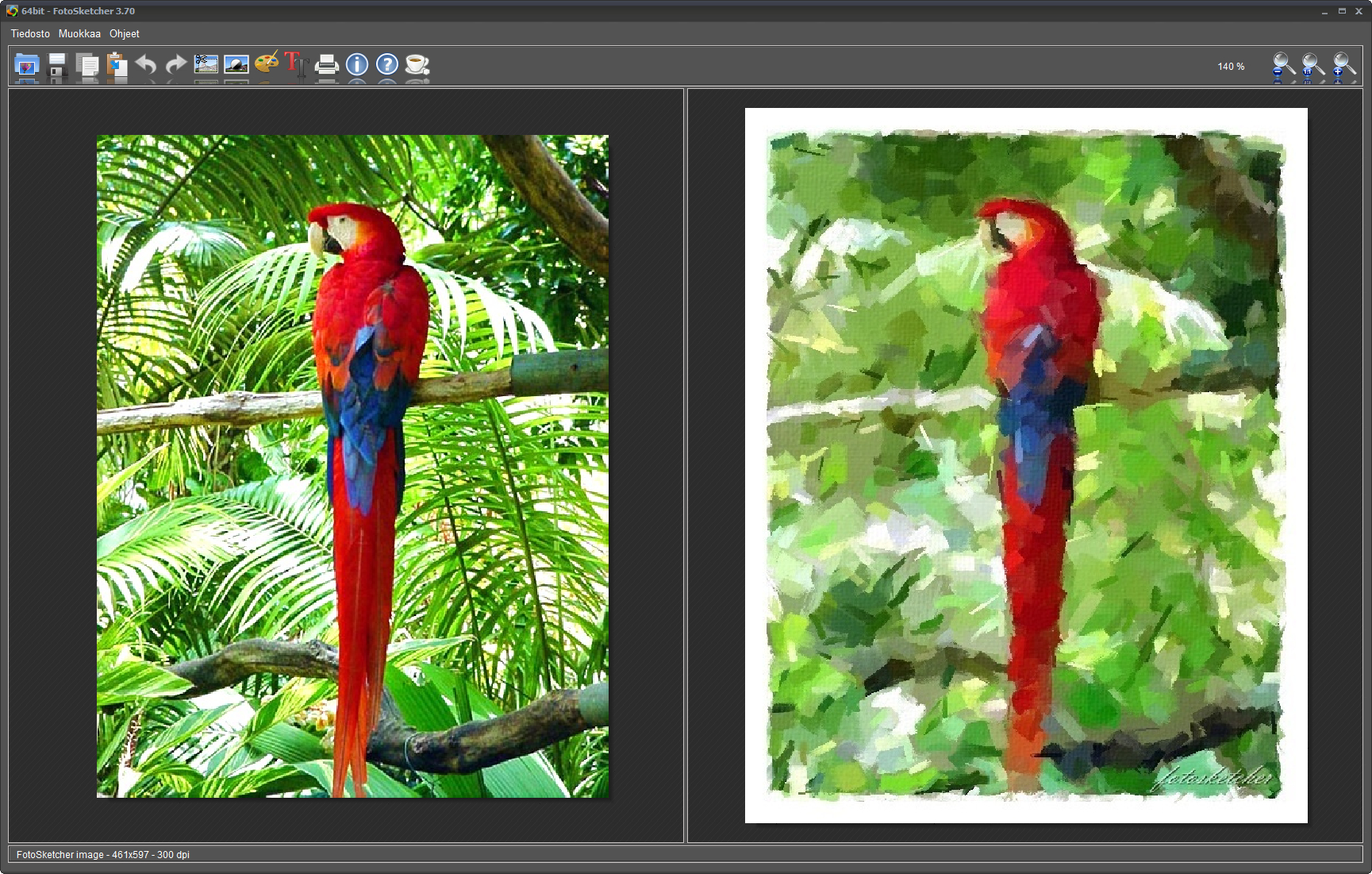This screenshot has height=874, width=1372.
Task: Open the Tiedosto menu
Action: tap(30, 34)
